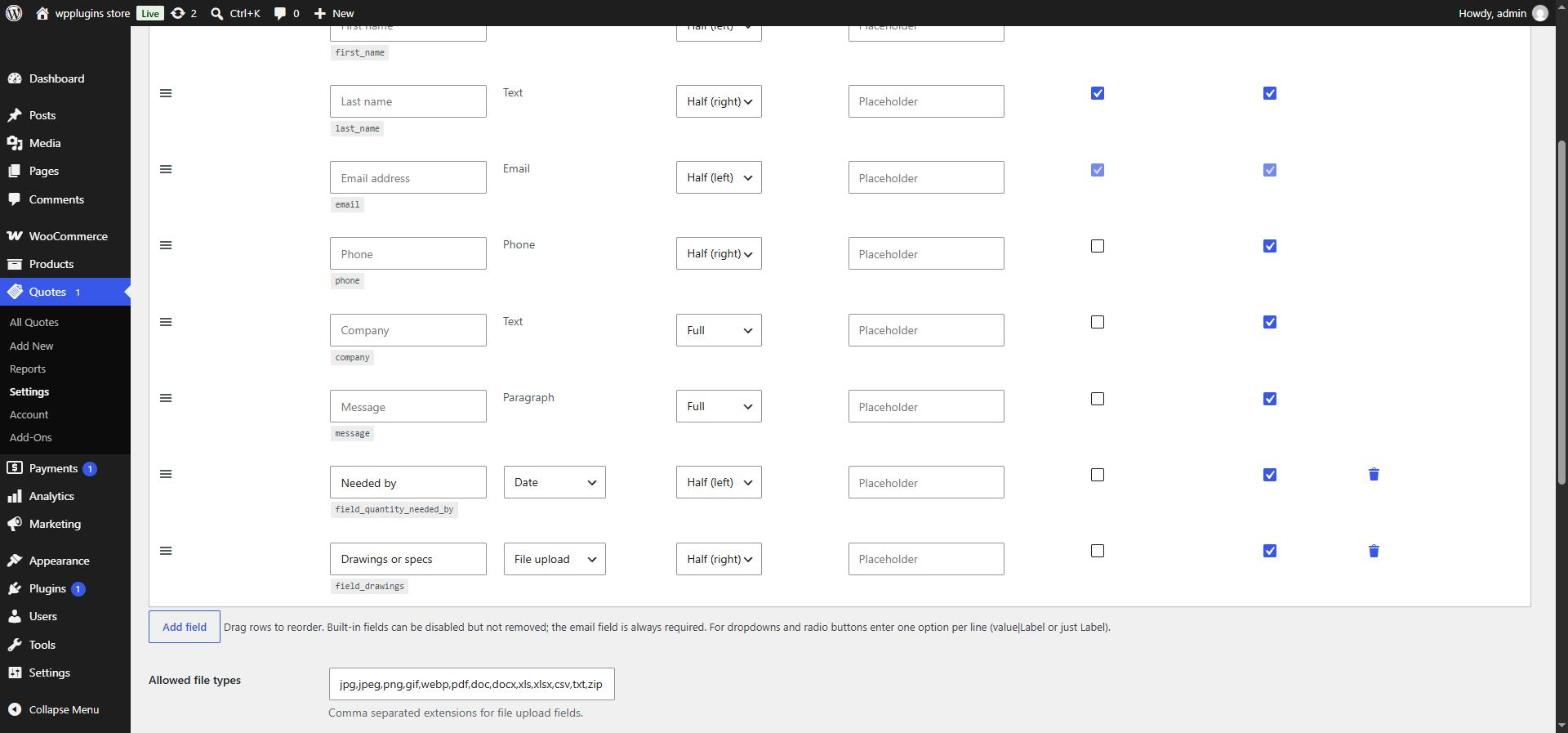Toggle first checkbox in Company row
Viewport: 1568px width, 733px height.
(x=1097, y=322)
